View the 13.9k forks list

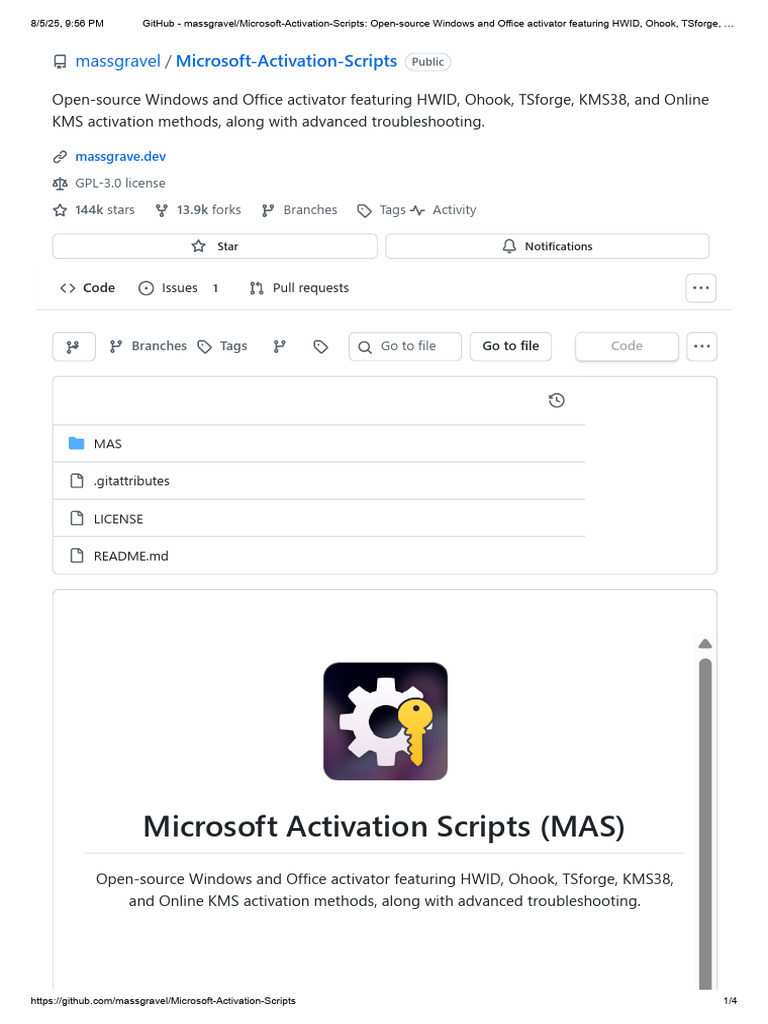(209, 210)
